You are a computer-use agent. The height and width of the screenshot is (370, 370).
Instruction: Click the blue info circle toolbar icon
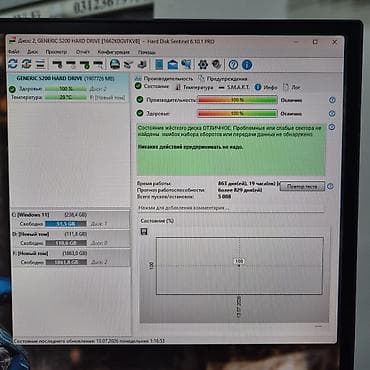247,65
